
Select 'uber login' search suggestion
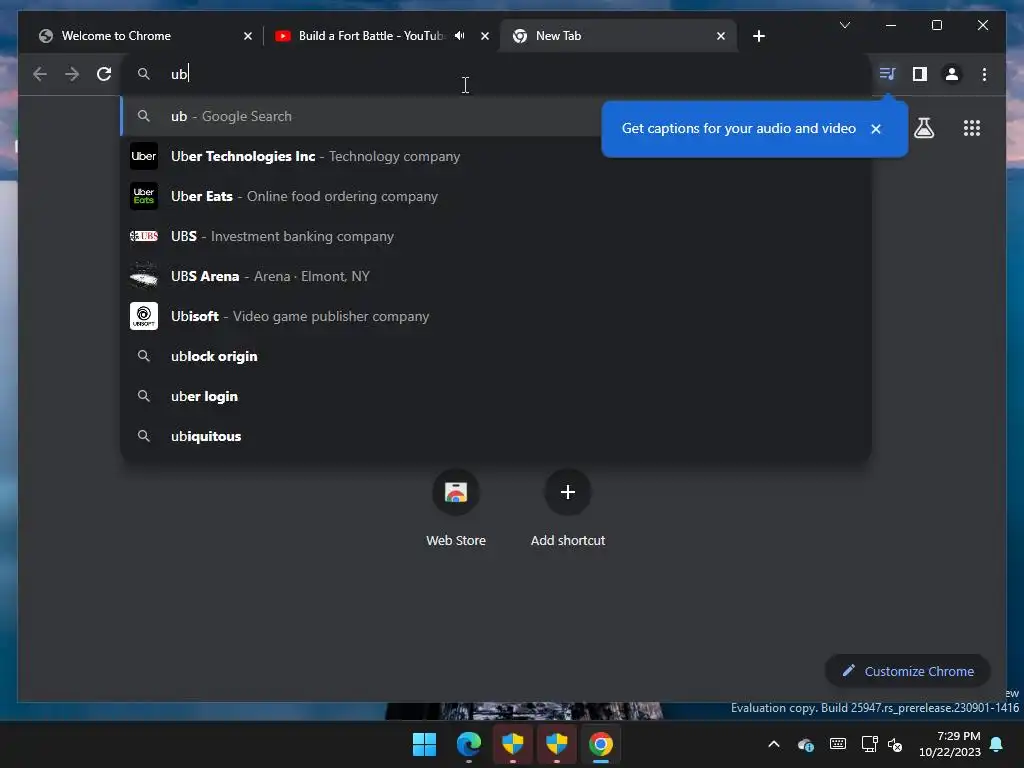(x=496, y=396)
